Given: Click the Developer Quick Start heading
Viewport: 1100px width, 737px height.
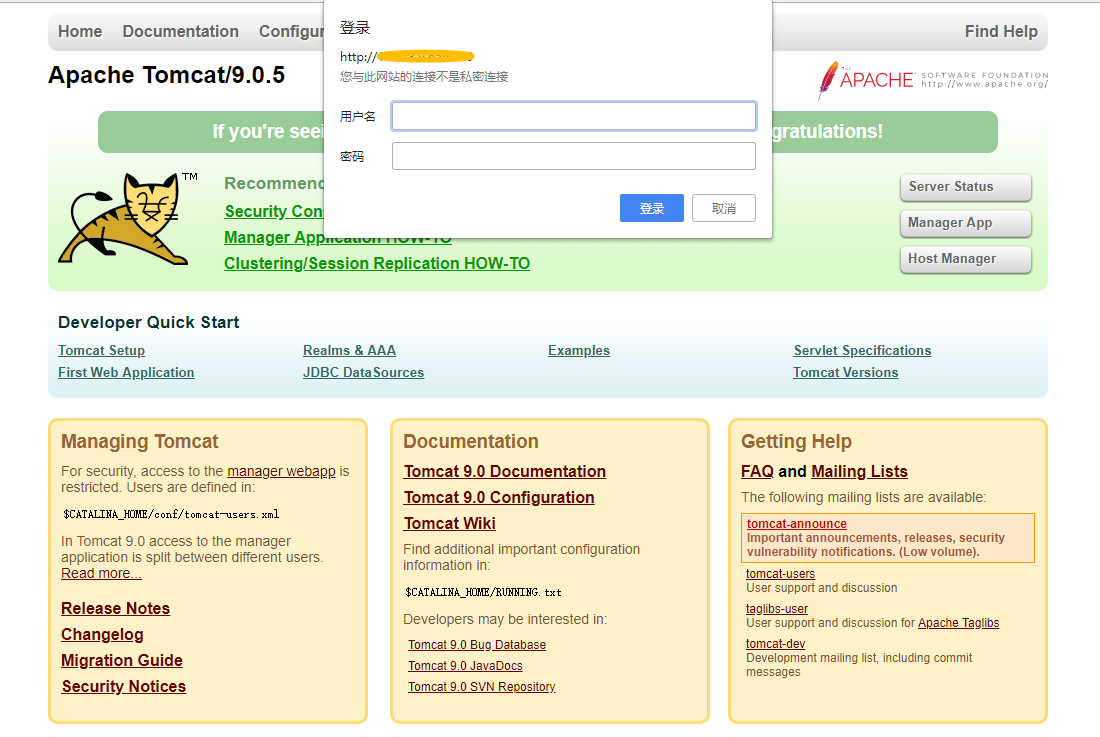Looking at the screenshot, I should tap(149, 323).
